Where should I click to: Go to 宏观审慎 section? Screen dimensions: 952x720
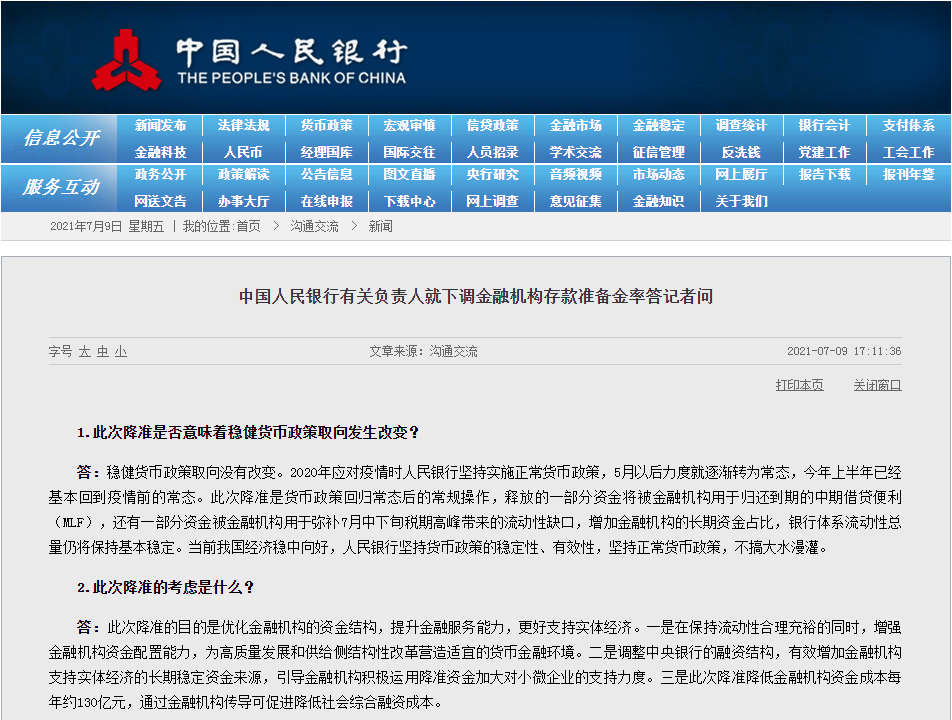coord(409,126)
